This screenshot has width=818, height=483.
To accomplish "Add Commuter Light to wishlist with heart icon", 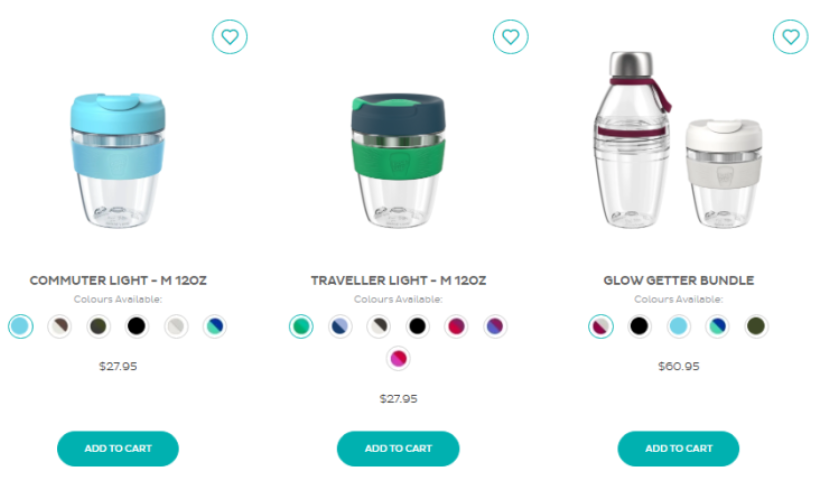I will pyautogui.click(x=230, y=37).
